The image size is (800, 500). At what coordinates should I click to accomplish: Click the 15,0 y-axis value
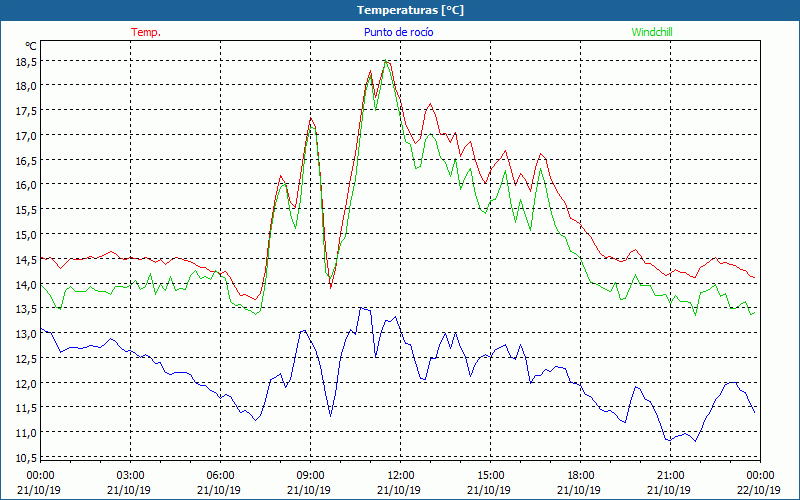28,235
